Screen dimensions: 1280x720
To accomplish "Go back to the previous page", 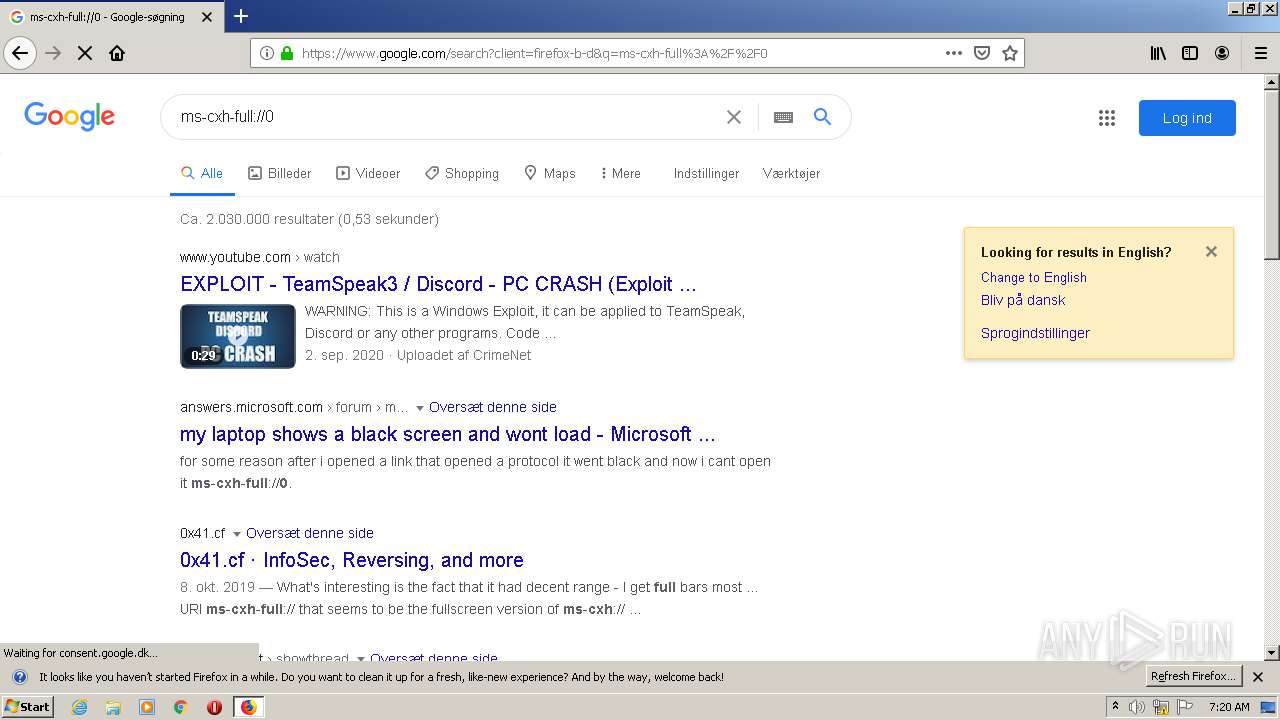I will click(20, 53).
